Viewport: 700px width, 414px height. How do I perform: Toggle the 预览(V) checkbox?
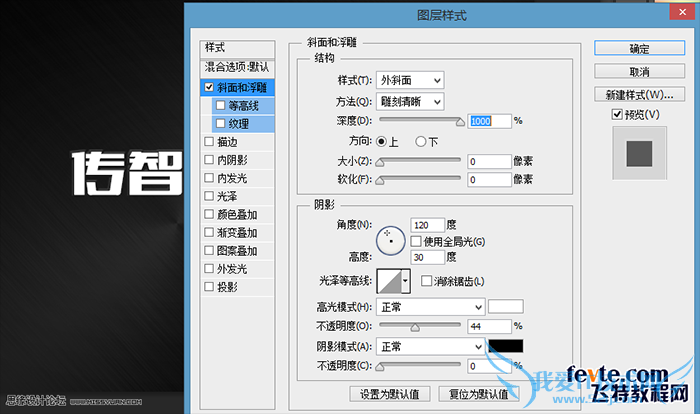tap(617, 115)
